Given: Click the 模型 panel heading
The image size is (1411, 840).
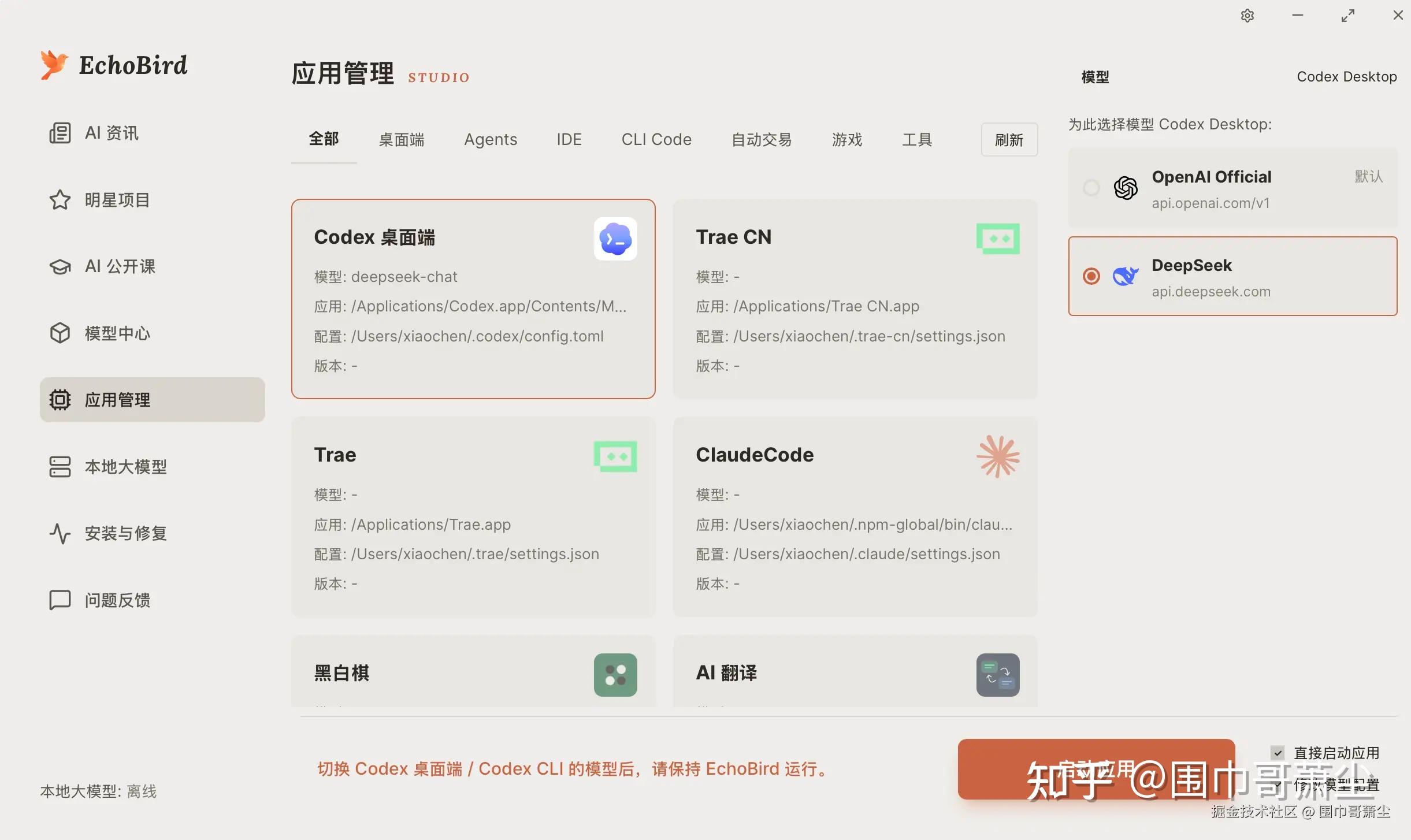Looking at the screenshot, I should pos(1095,77).
